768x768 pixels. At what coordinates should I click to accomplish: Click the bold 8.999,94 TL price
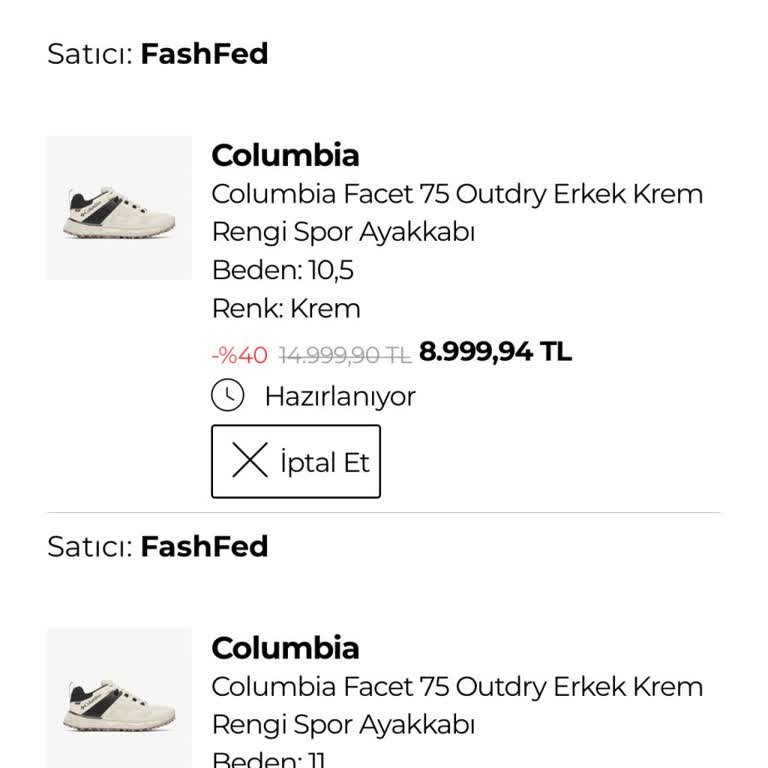click(495, 352)
